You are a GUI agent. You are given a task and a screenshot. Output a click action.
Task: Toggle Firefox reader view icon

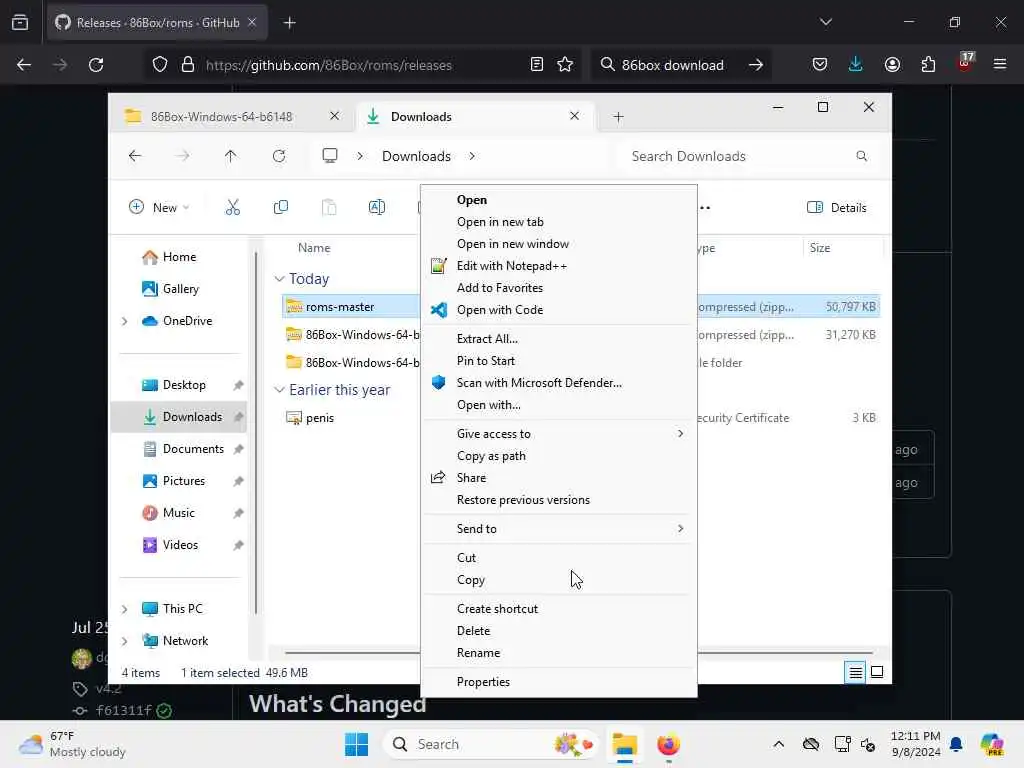tap(536, 65)
